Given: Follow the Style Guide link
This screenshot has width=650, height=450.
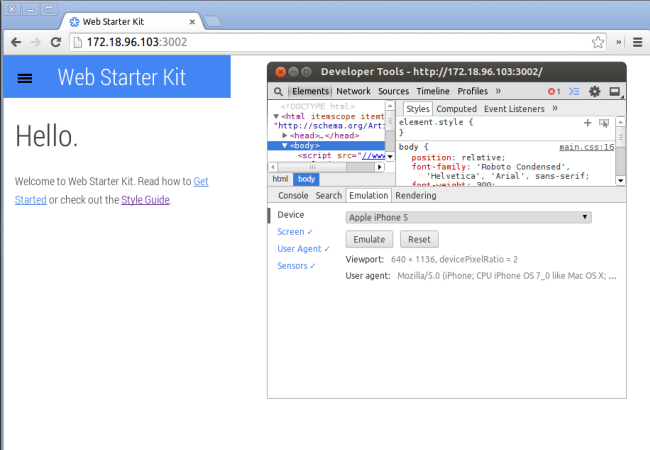Looking at the screenshot, I should tap(145, 200).
